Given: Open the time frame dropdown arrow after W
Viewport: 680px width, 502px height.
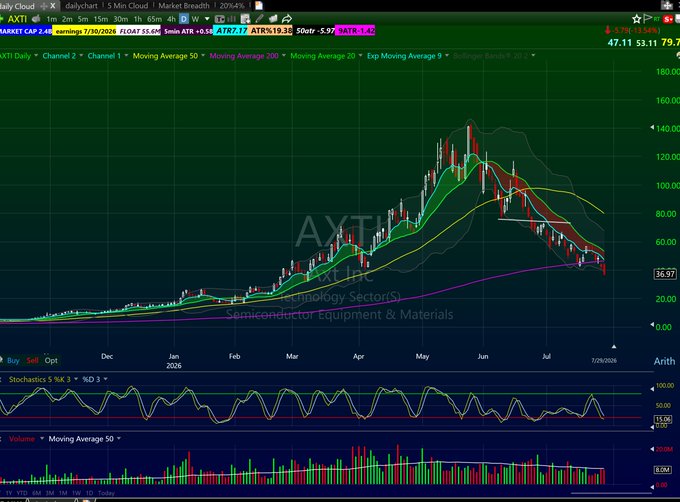Looking at the screenshot, I should (x=207, y=19).
